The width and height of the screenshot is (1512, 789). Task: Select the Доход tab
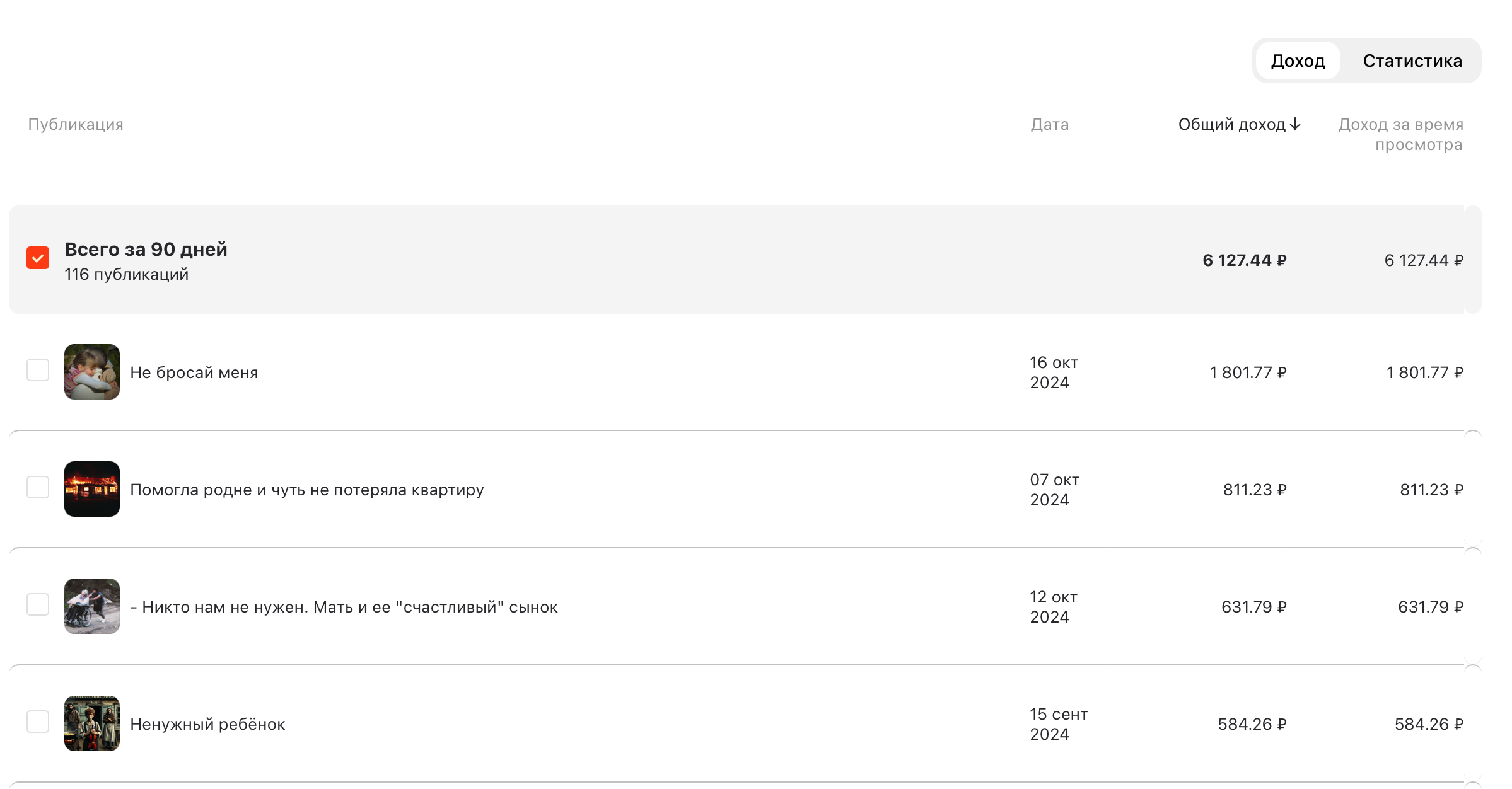tap(1298, 60)
